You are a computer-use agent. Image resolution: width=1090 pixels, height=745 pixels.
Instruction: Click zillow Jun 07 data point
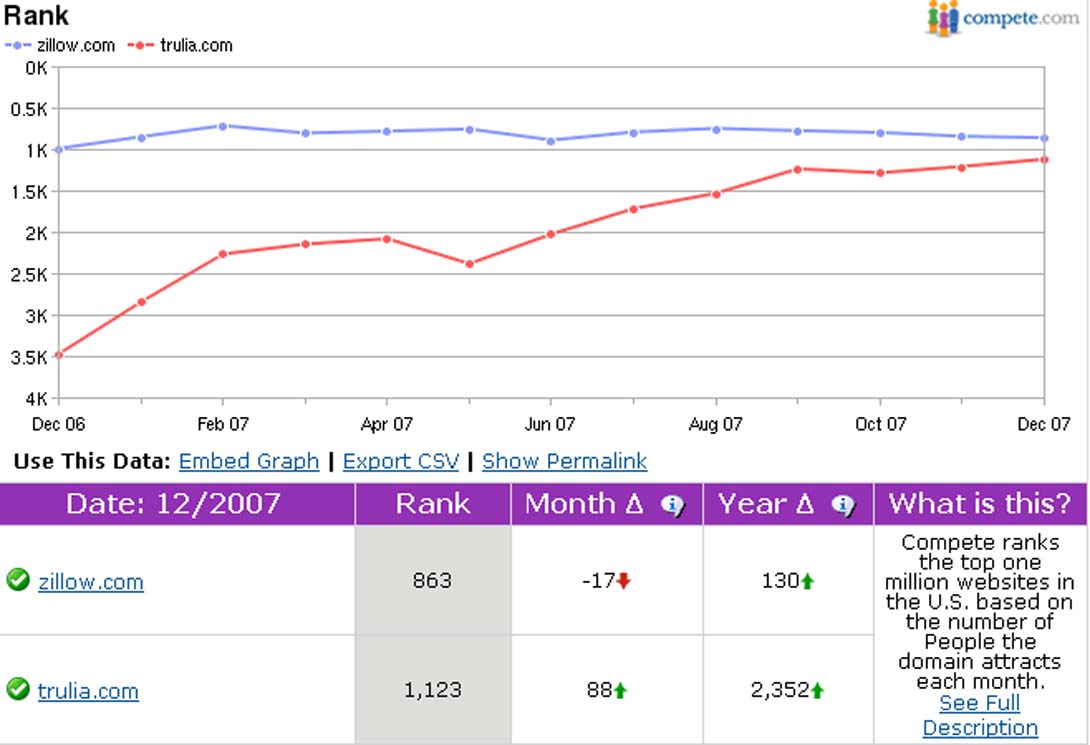click(551, 141)
